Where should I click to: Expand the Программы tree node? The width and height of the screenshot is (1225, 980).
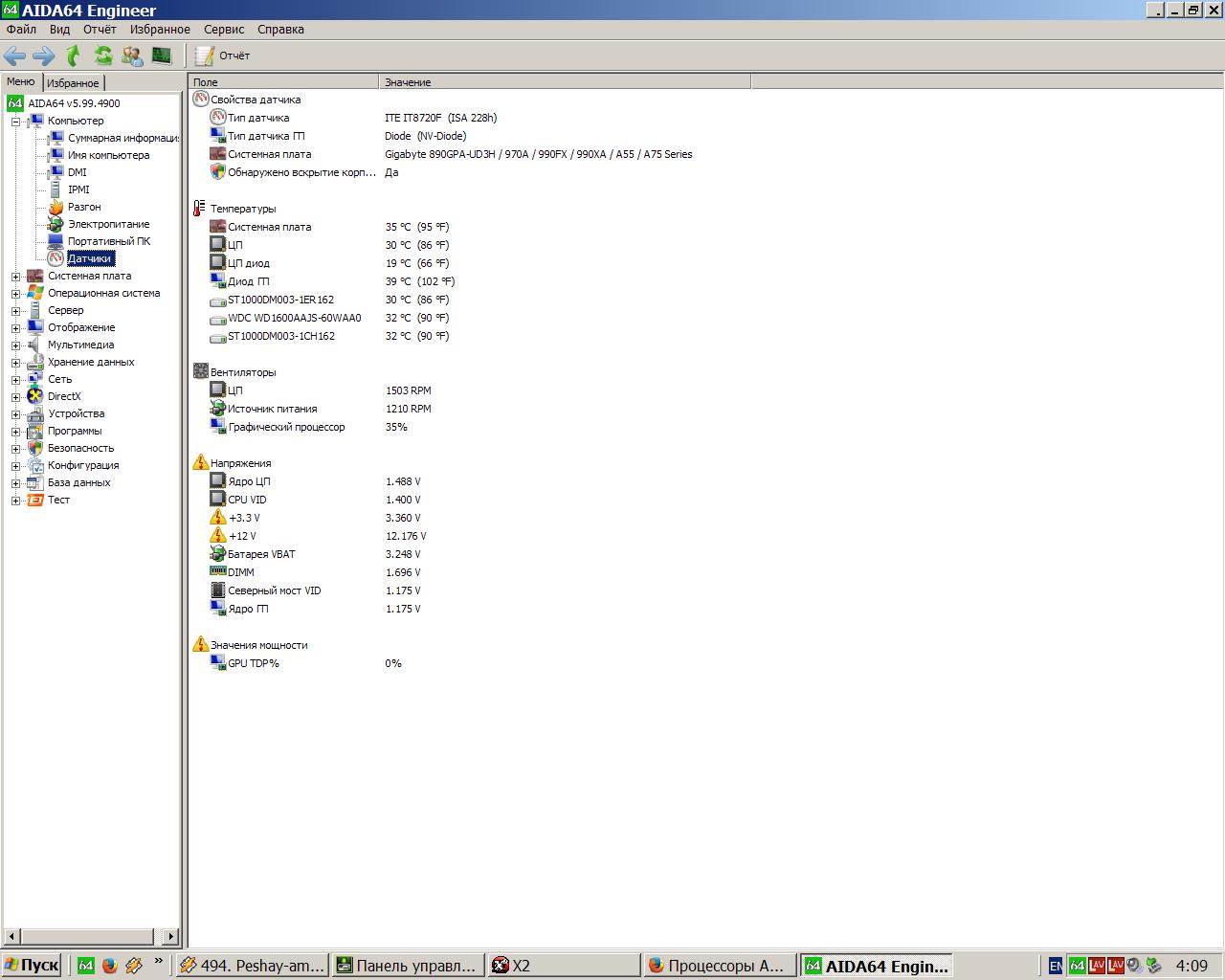(15, 432)
